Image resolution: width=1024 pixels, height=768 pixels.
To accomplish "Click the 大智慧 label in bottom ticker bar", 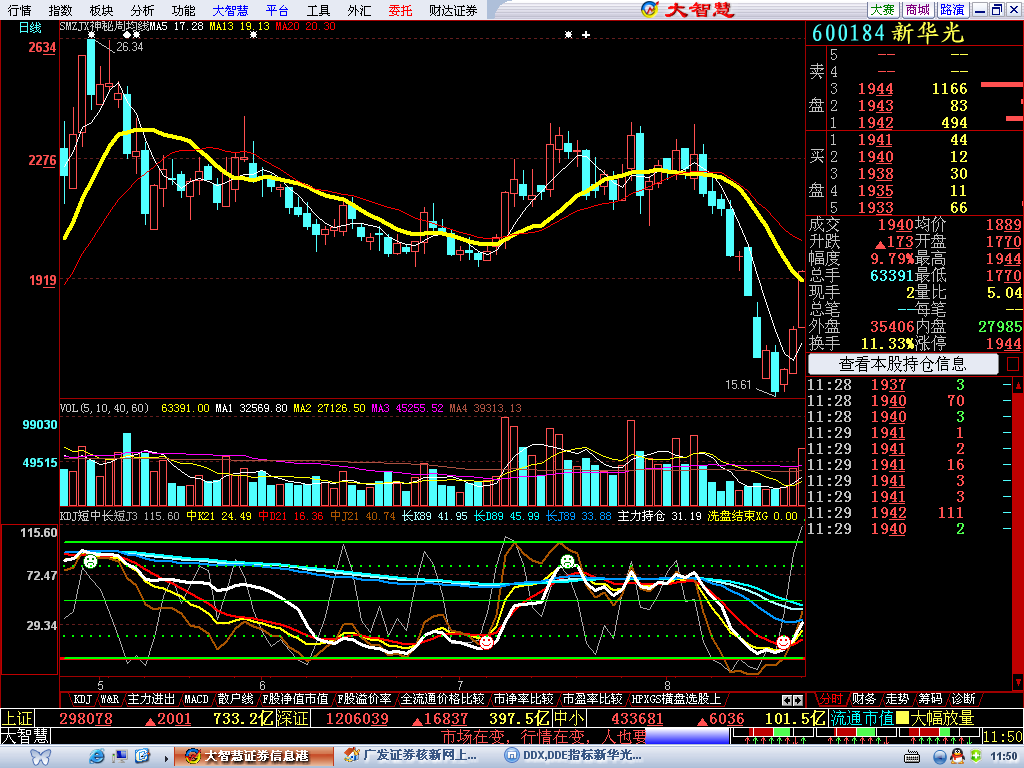I will [x=25, y=736].
